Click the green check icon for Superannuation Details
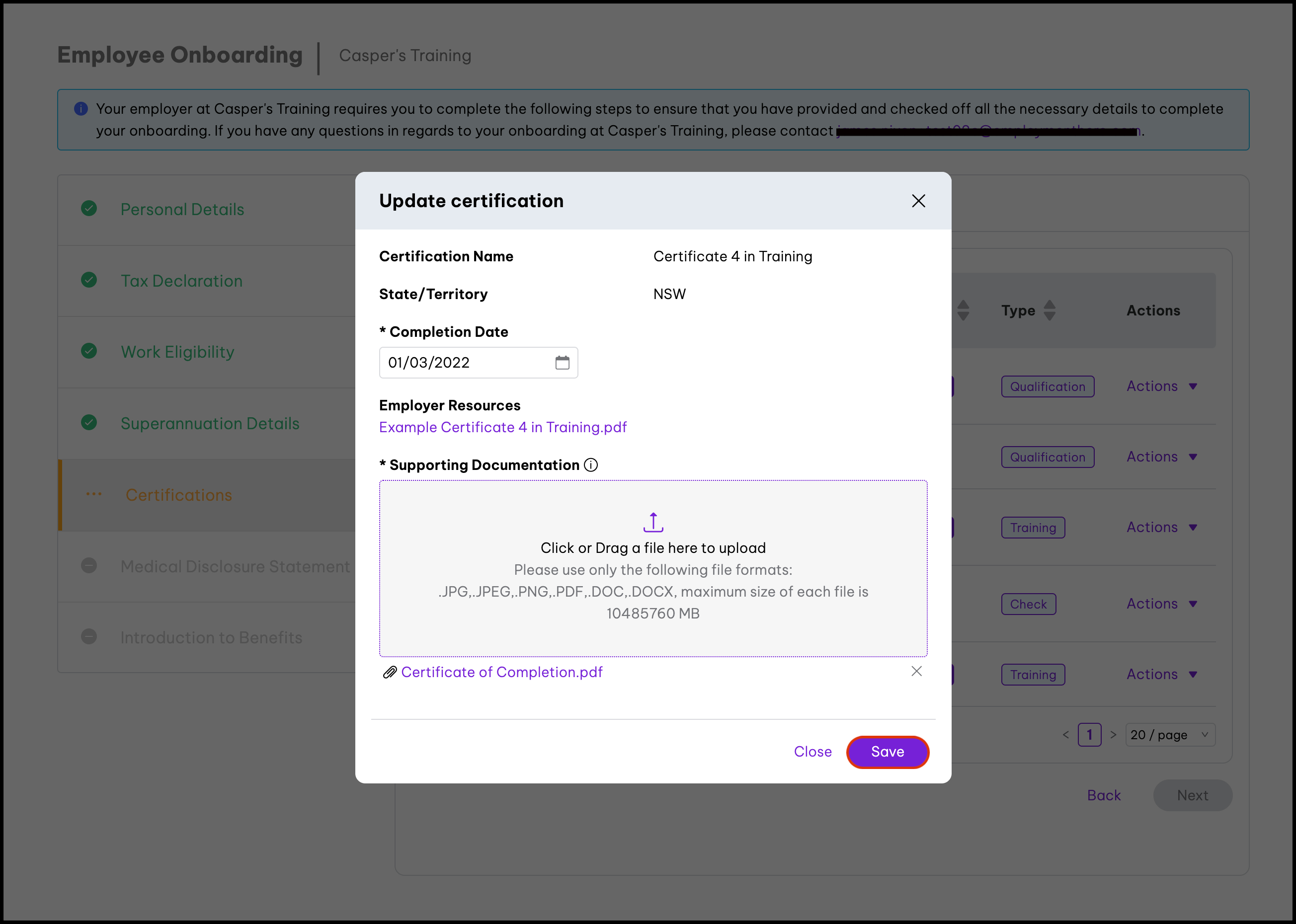The height and width of the screenshot is (924, 1296). pyautogui.click(x=89, y=422)
